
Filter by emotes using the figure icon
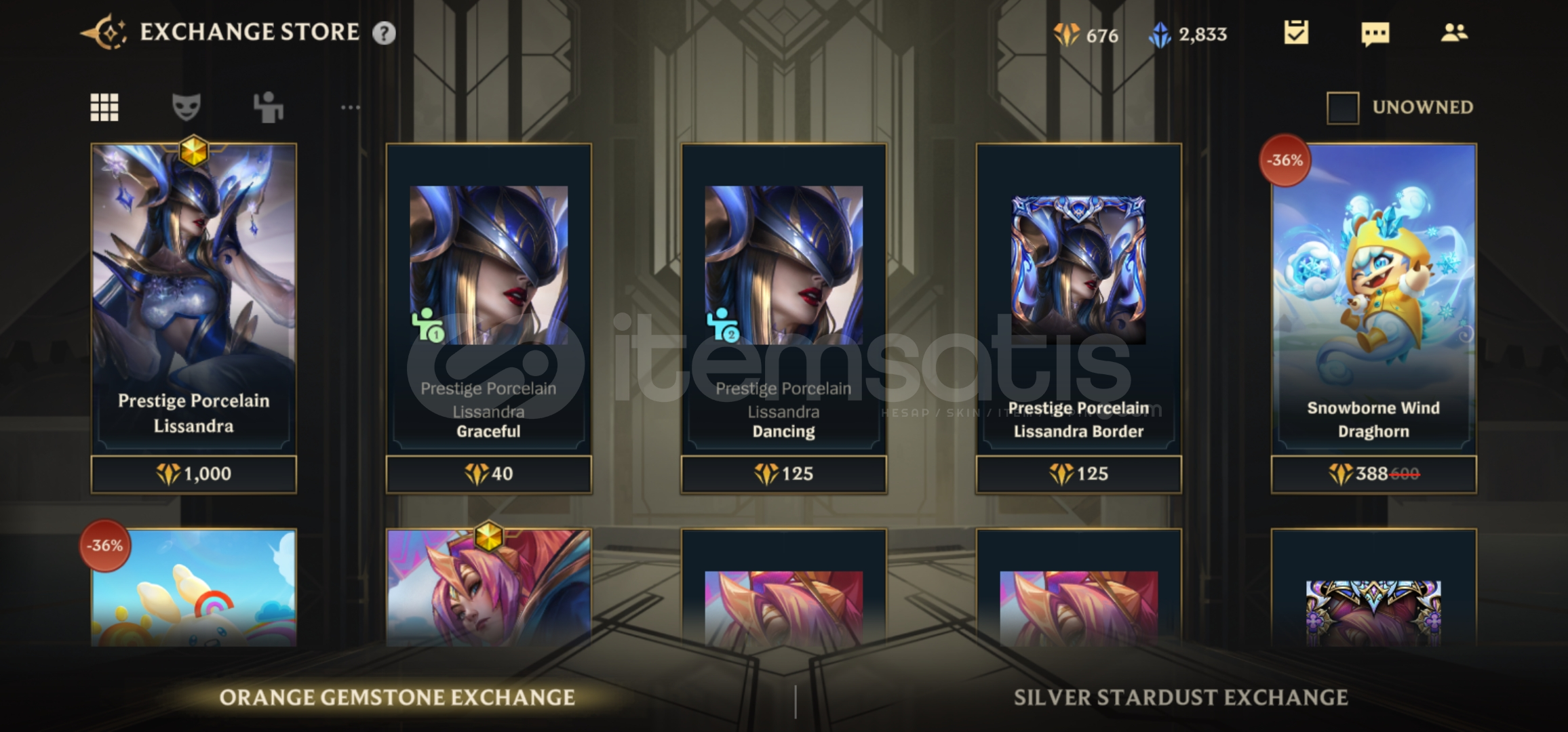coord(269,107)
